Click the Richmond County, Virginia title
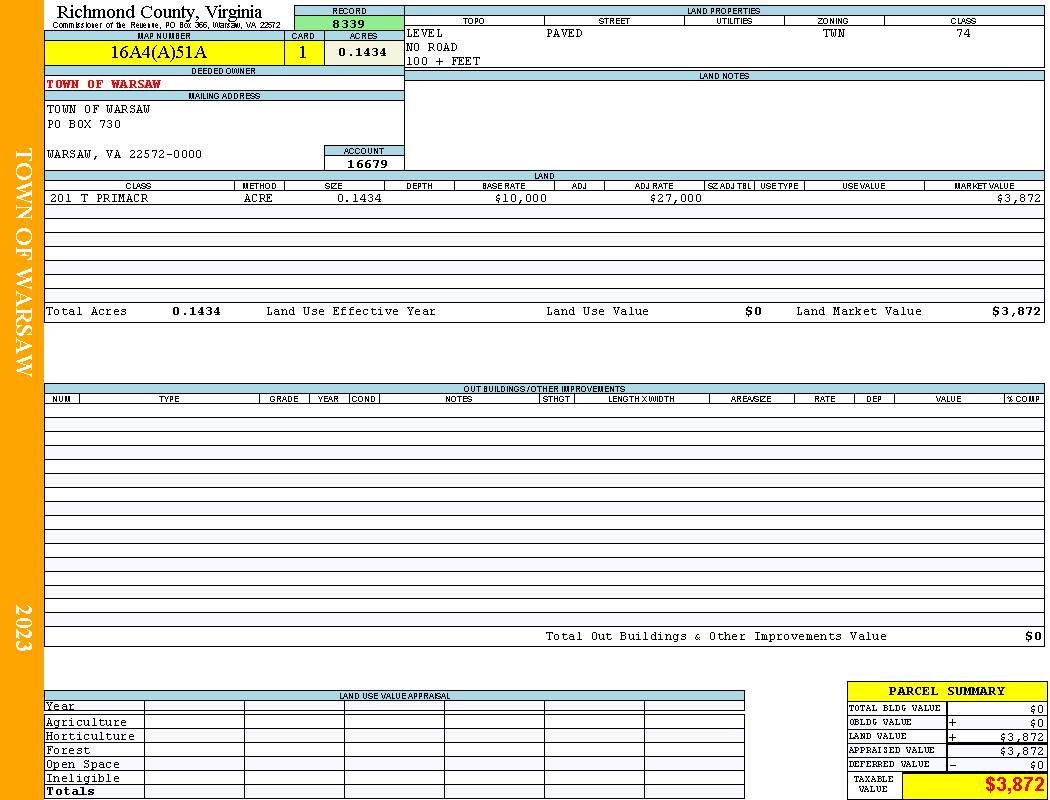Image resolution: width=1050 pixels, height=800 pixels. pyautogui.click(x=159, y=12)
